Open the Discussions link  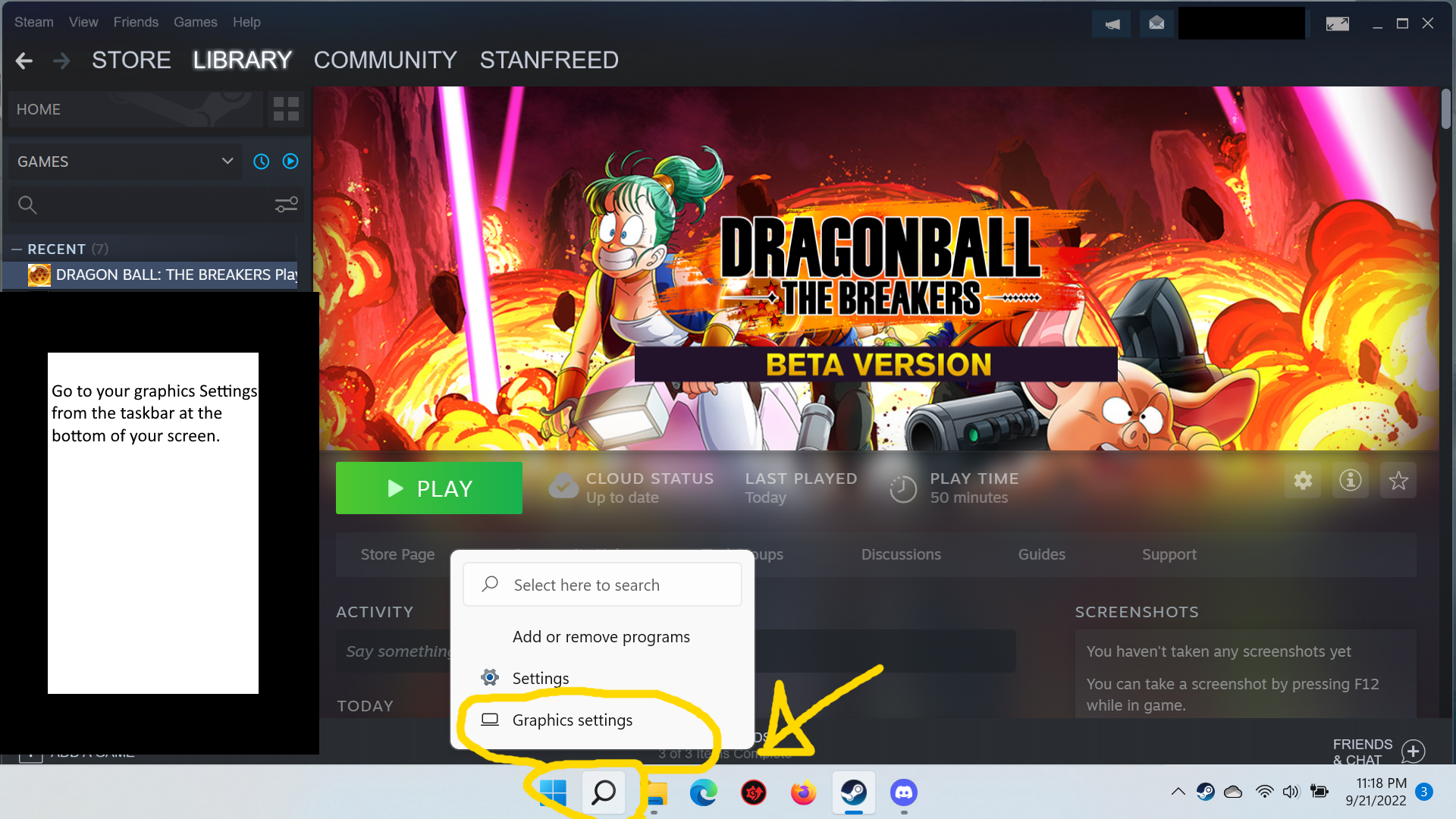[901, 554]
